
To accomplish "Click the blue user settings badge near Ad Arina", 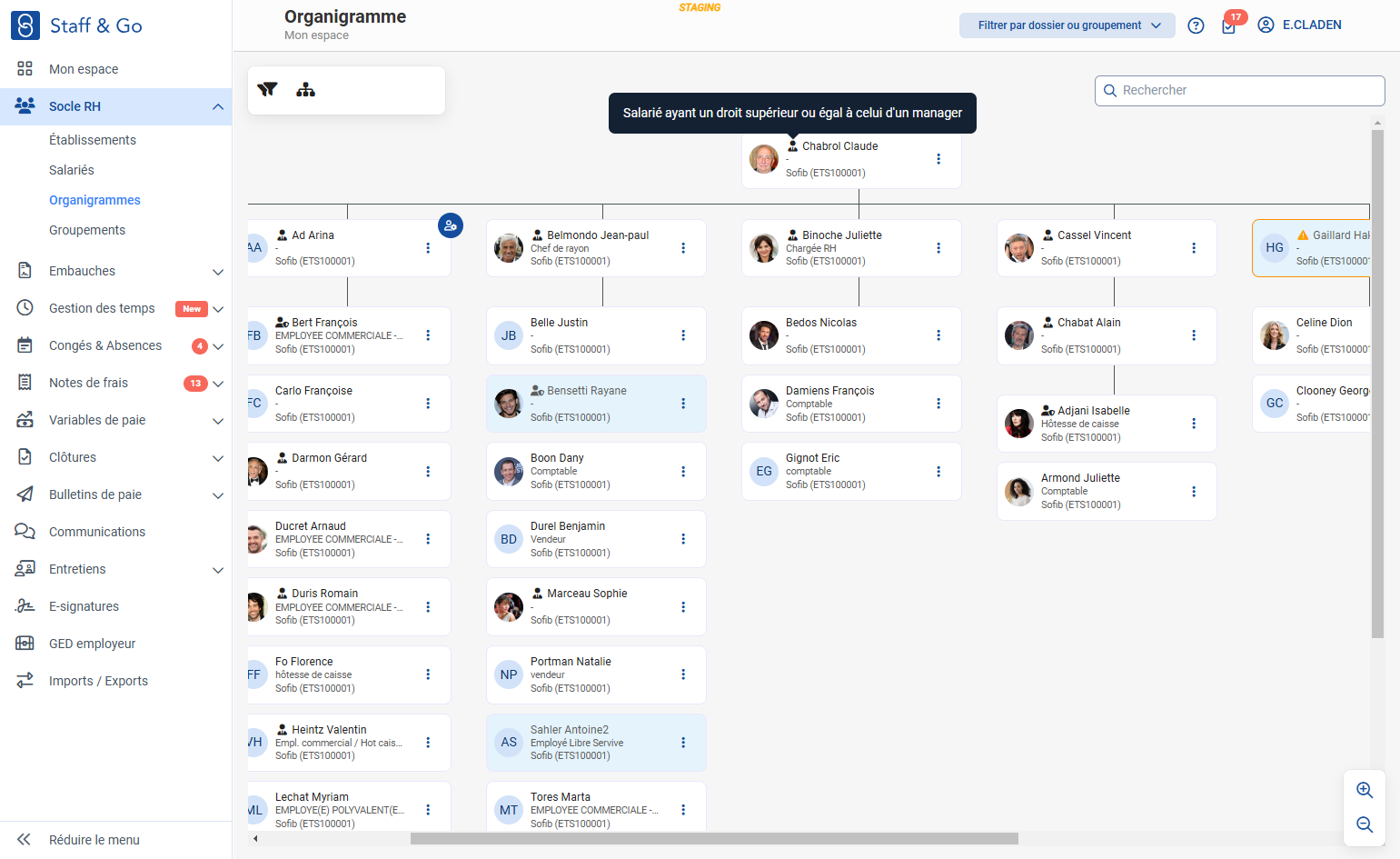I will 451,225.
